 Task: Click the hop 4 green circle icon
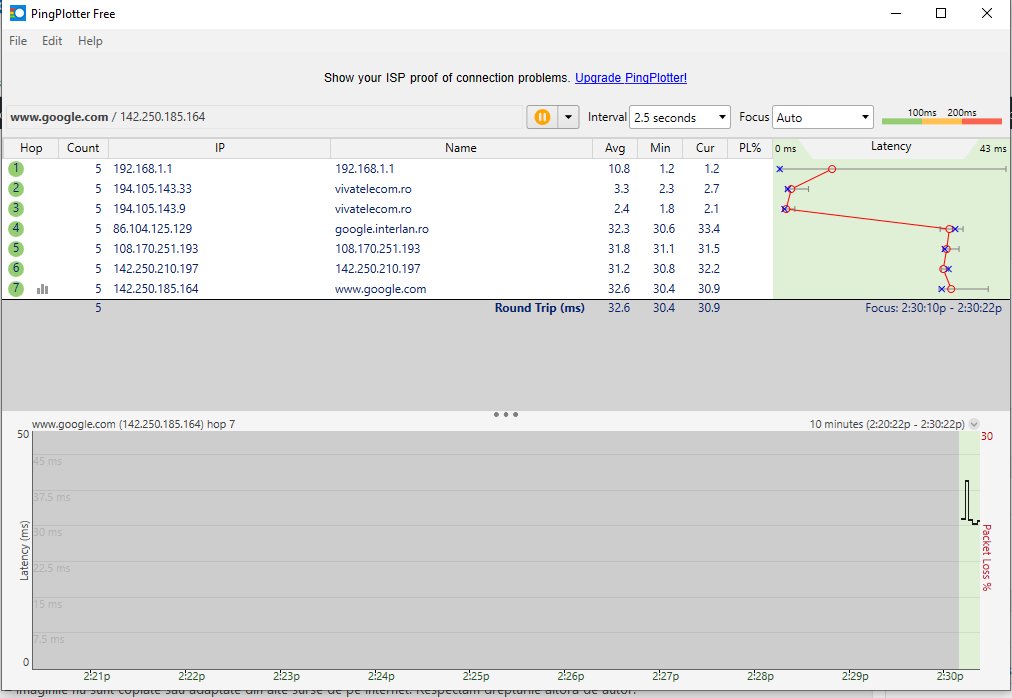[16, 229]
